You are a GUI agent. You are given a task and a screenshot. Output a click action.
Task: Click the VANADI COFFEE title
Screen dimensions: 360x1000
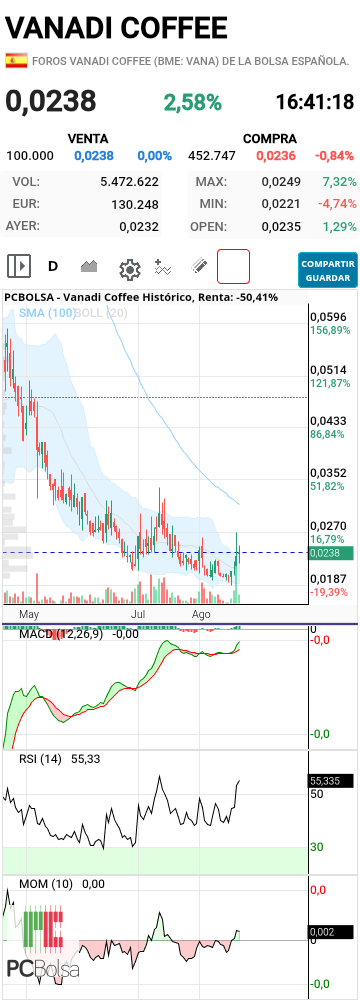(x=116, y=28)
